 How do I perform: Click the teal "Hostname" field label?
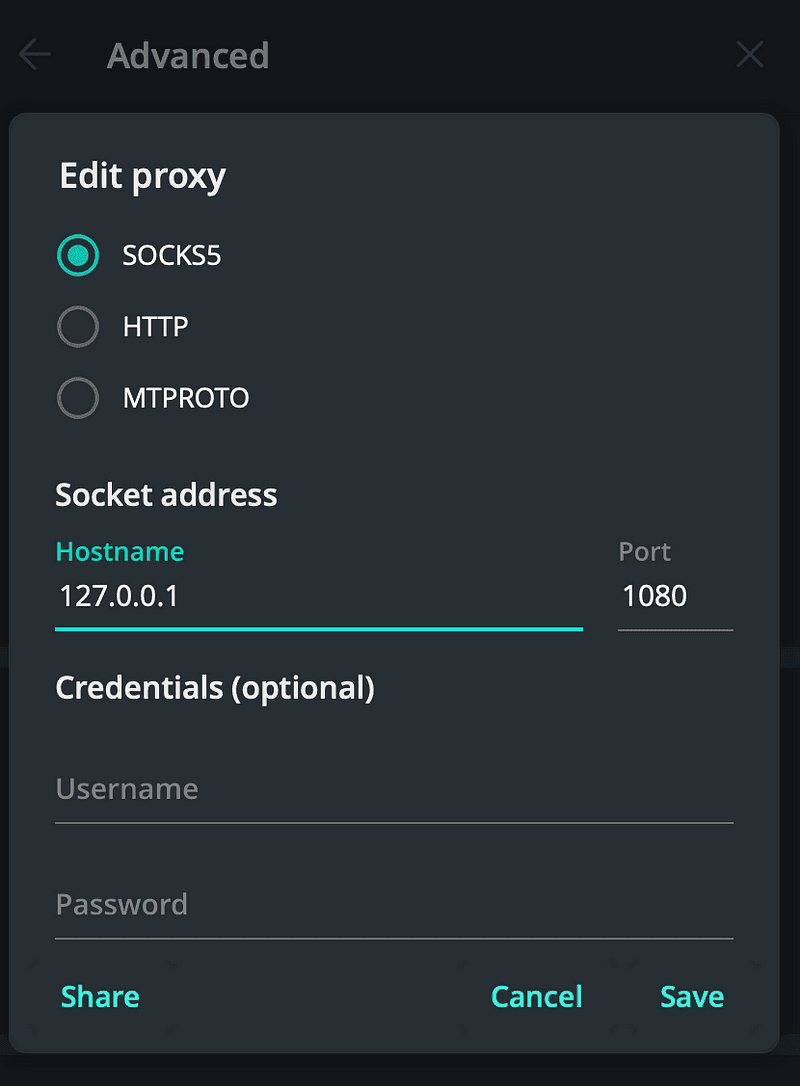pyautogui.click(x=120, y=552)
